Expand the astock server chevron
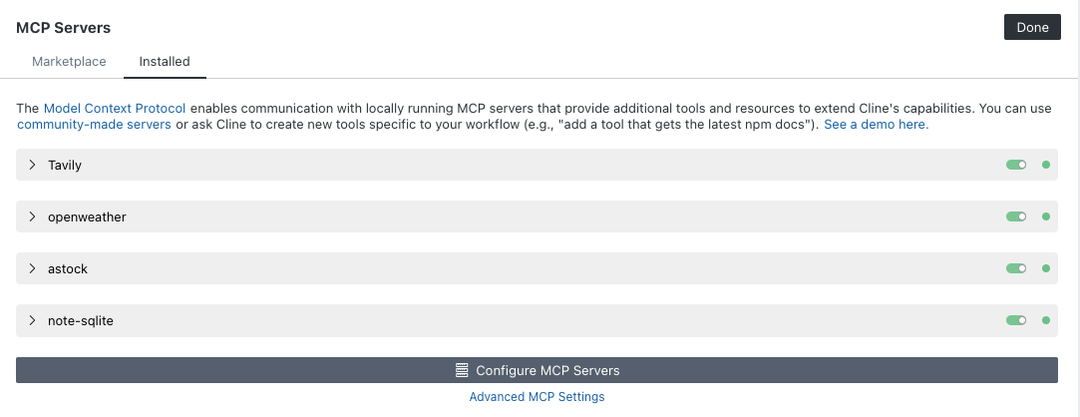 32,269
